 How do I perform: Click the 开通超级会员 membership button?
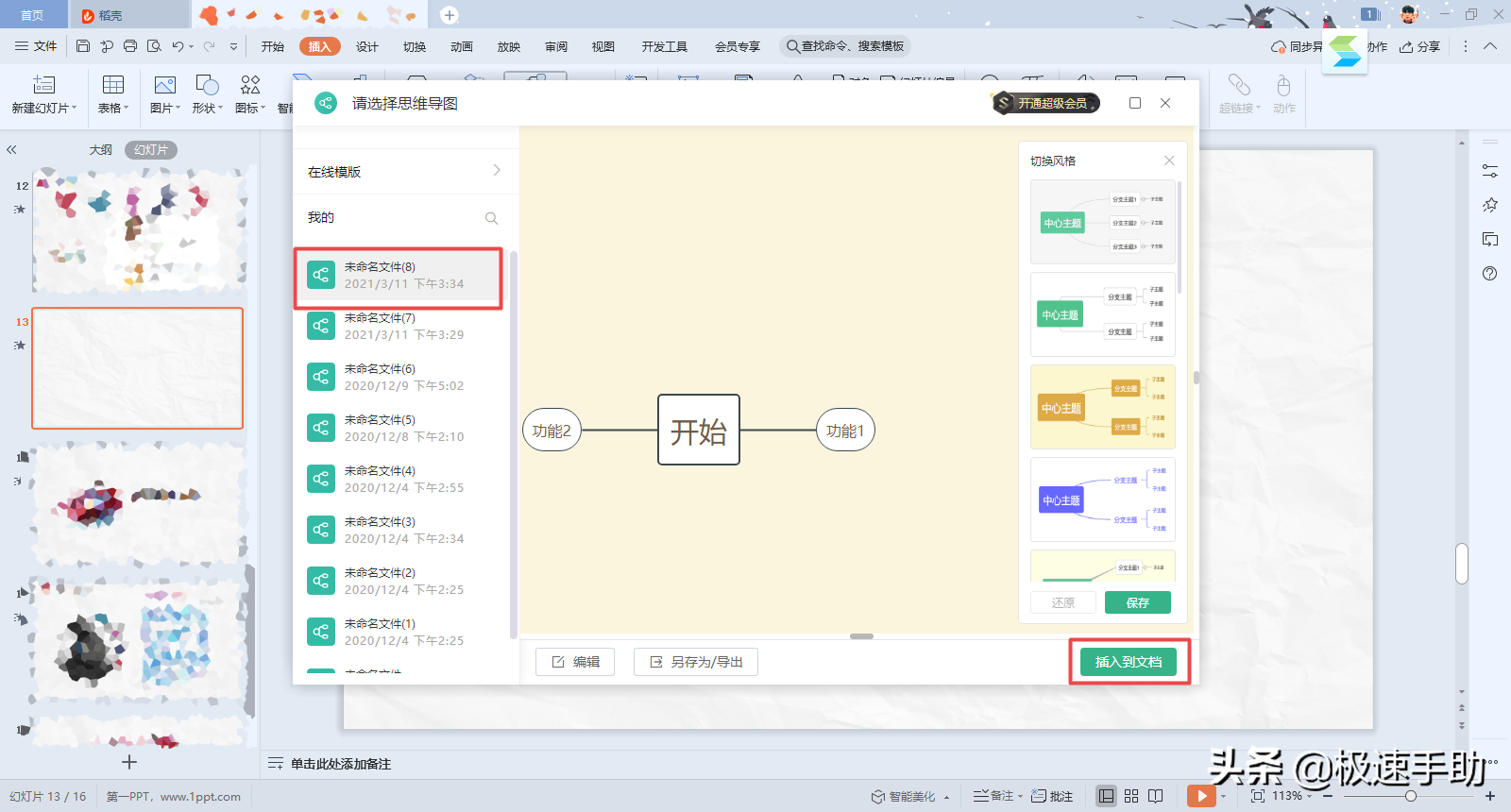1045,103
